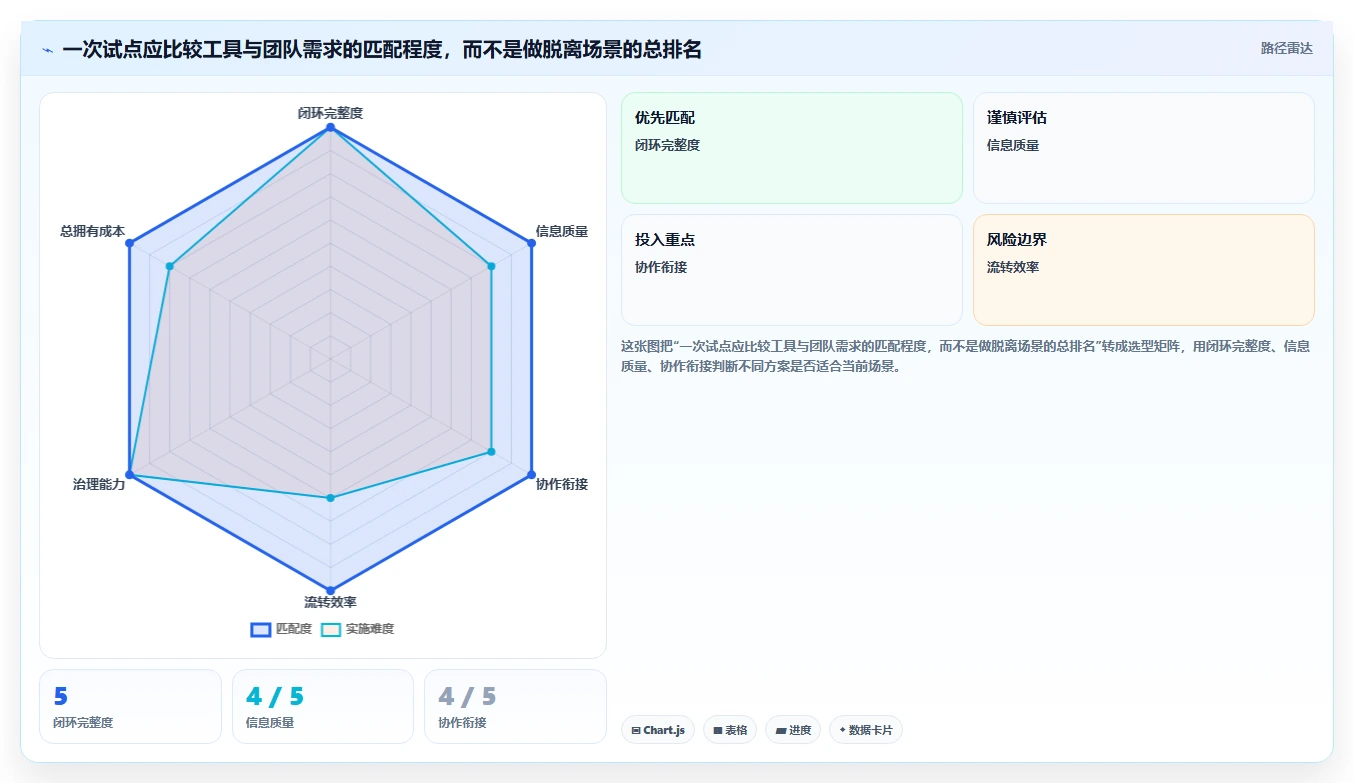Click 实施难度 data point on 协作衔接 axis

click(491, 452)
